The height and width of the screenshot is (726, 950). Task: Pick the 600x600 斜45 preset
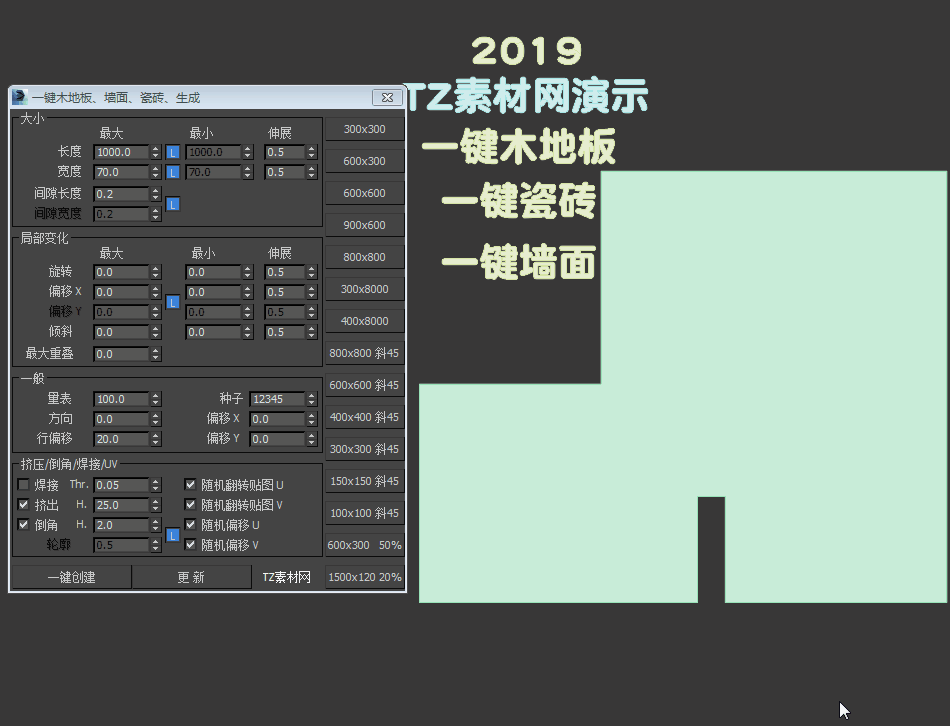(365, 385)
